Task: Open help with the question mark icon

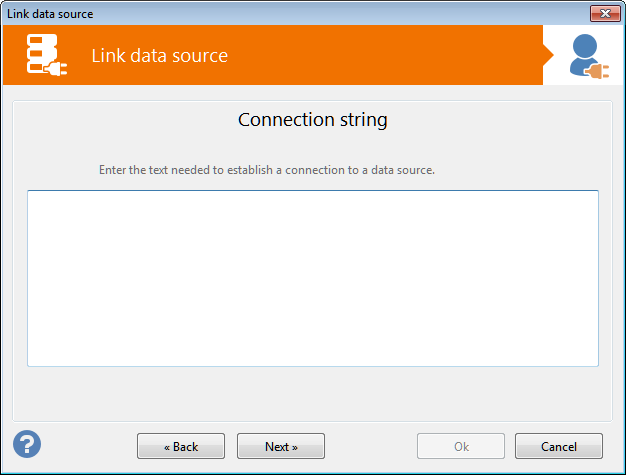Action: (27, 444)
